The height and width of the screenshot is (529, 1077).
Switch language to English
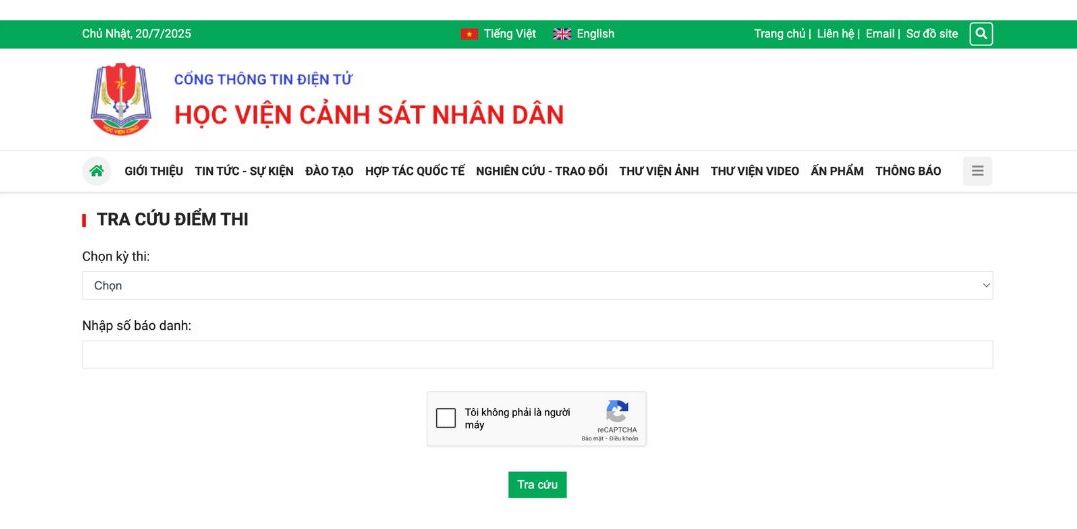pyautogui.click(x=596, y=34)
